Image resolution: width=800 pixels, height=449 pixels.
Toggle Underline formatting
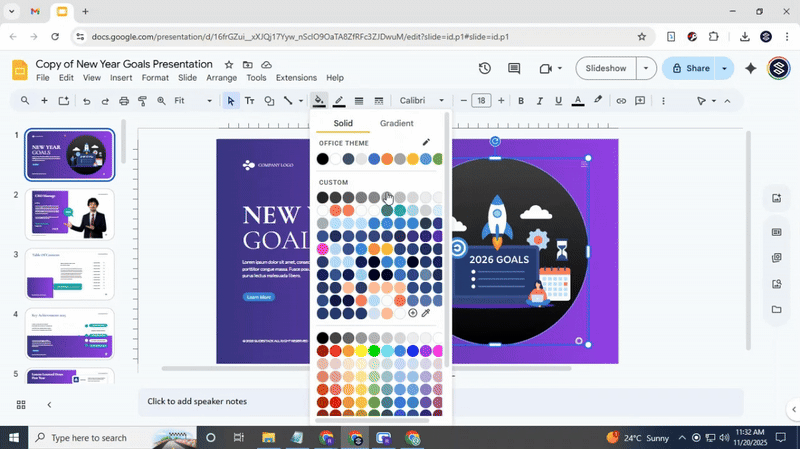(558, 101)
